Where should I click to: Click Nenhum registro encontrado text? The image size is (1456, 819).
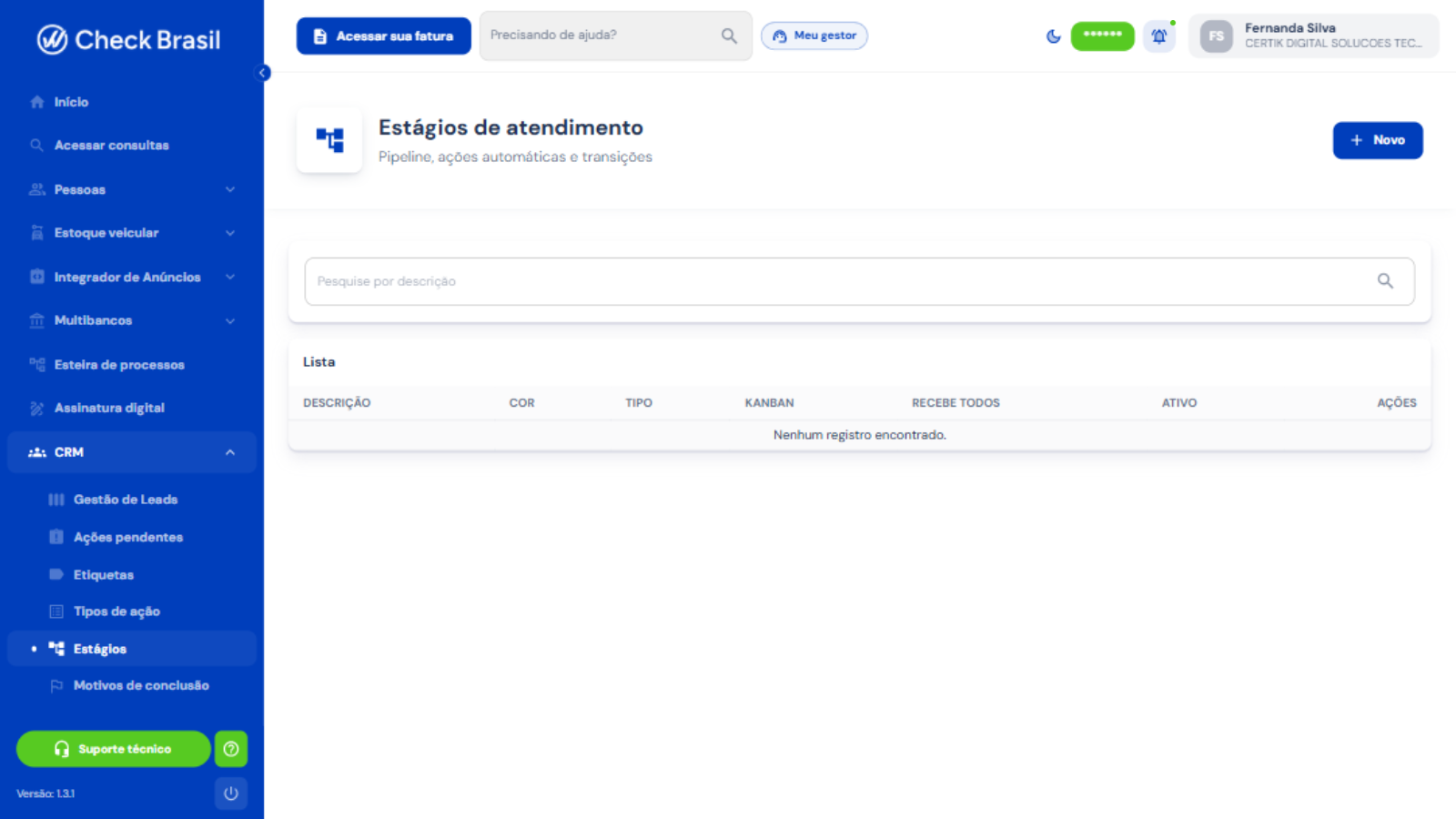pos(860,435)
